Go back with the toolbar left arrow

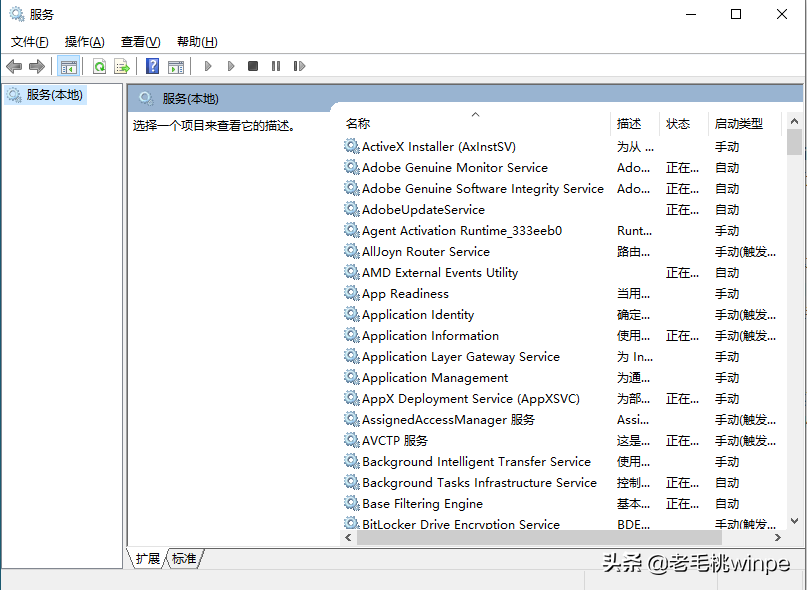point(14,66)
